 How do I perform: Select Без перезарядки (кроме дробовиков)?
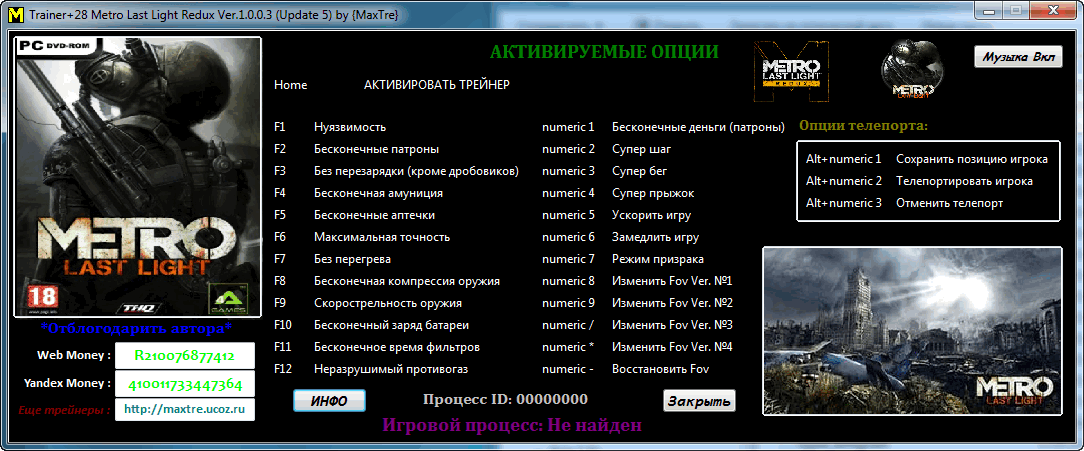pyautogui.click(x=416, y=171)
